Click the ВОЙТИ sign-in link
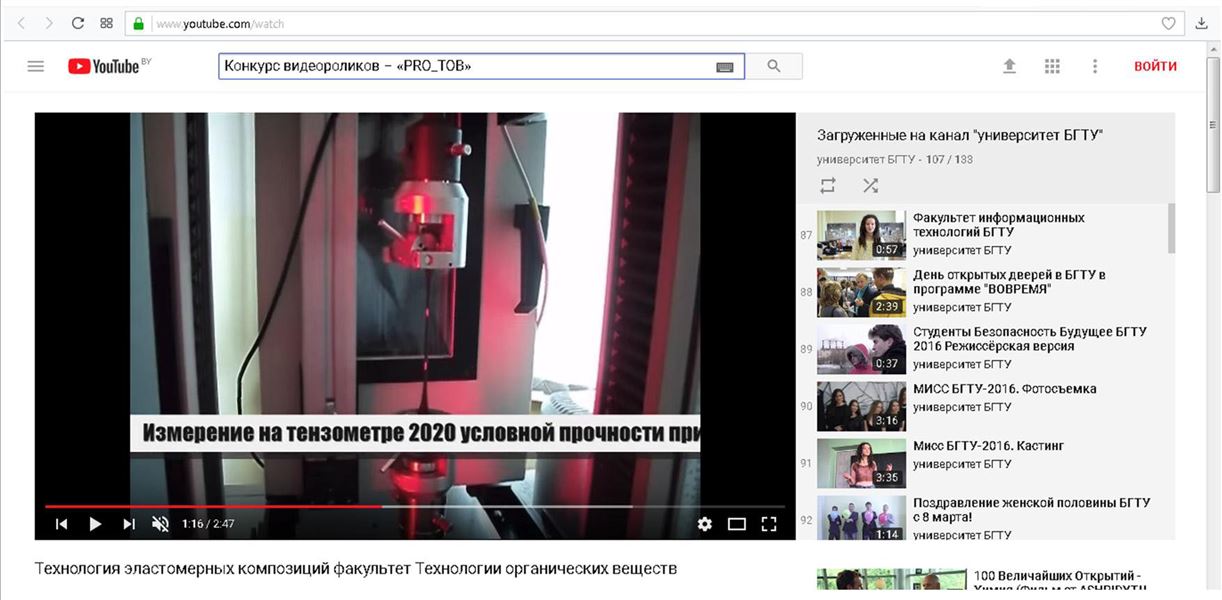The width and height of the screenshot is (1222, 600). pyautogui.click(x=1155, y=66)
